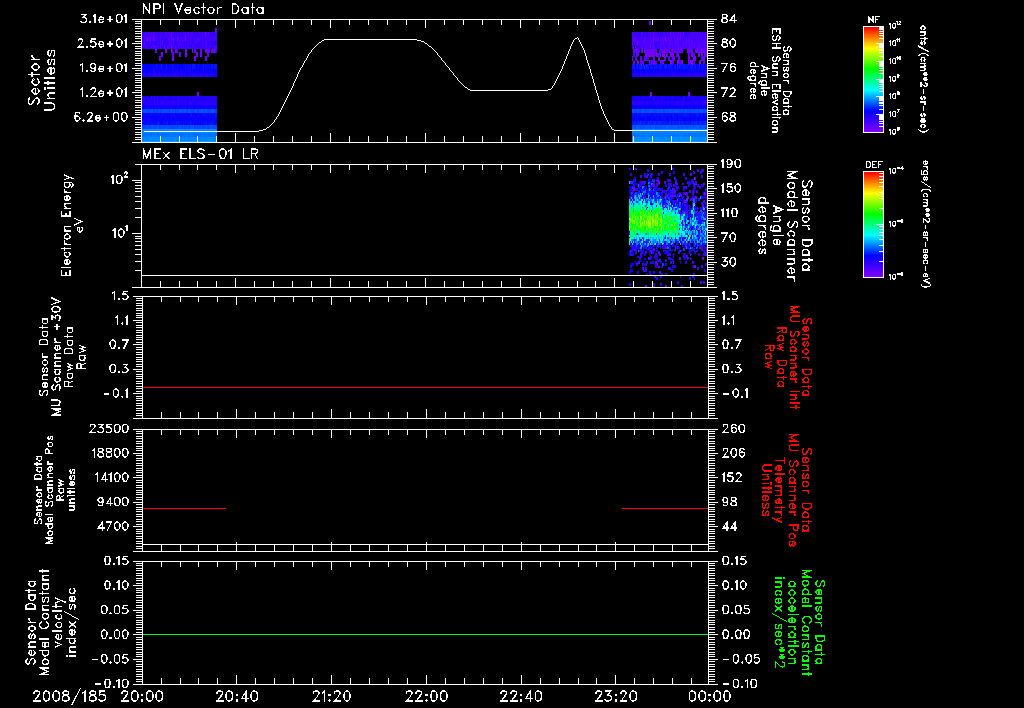Click the 'ESH Sun Elevation Angle' axis label

pos(769,80)
